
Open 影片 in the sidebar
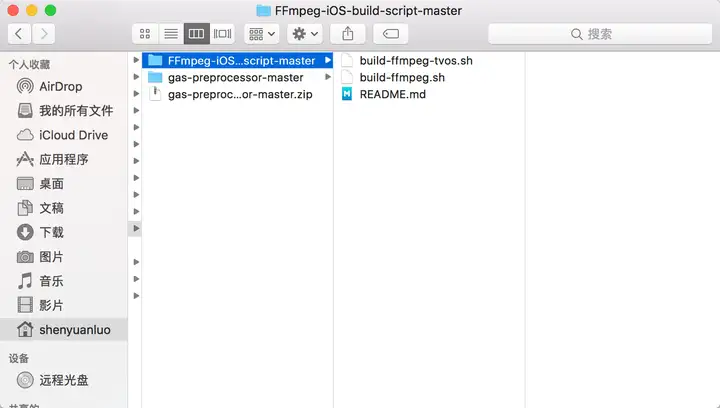tap(64, 305)
